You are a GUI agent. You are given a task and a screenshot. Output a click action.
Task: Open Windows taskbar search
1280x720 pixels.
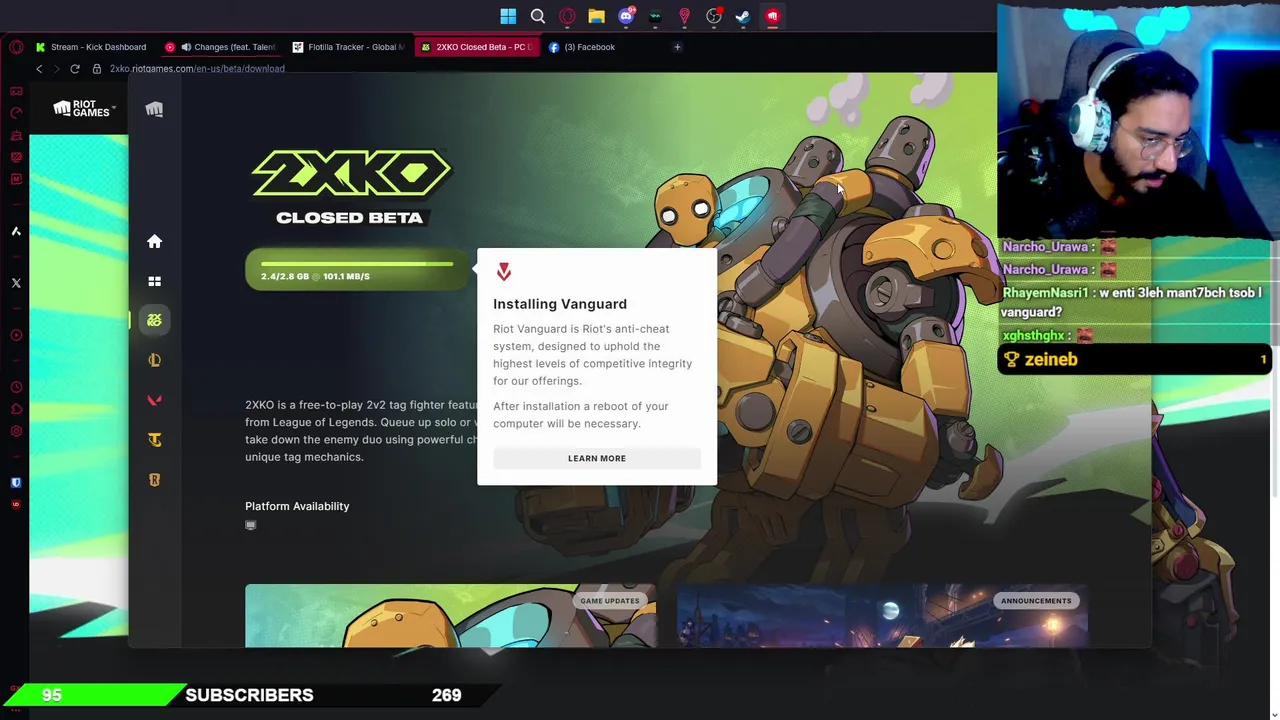tap(538, 16)
